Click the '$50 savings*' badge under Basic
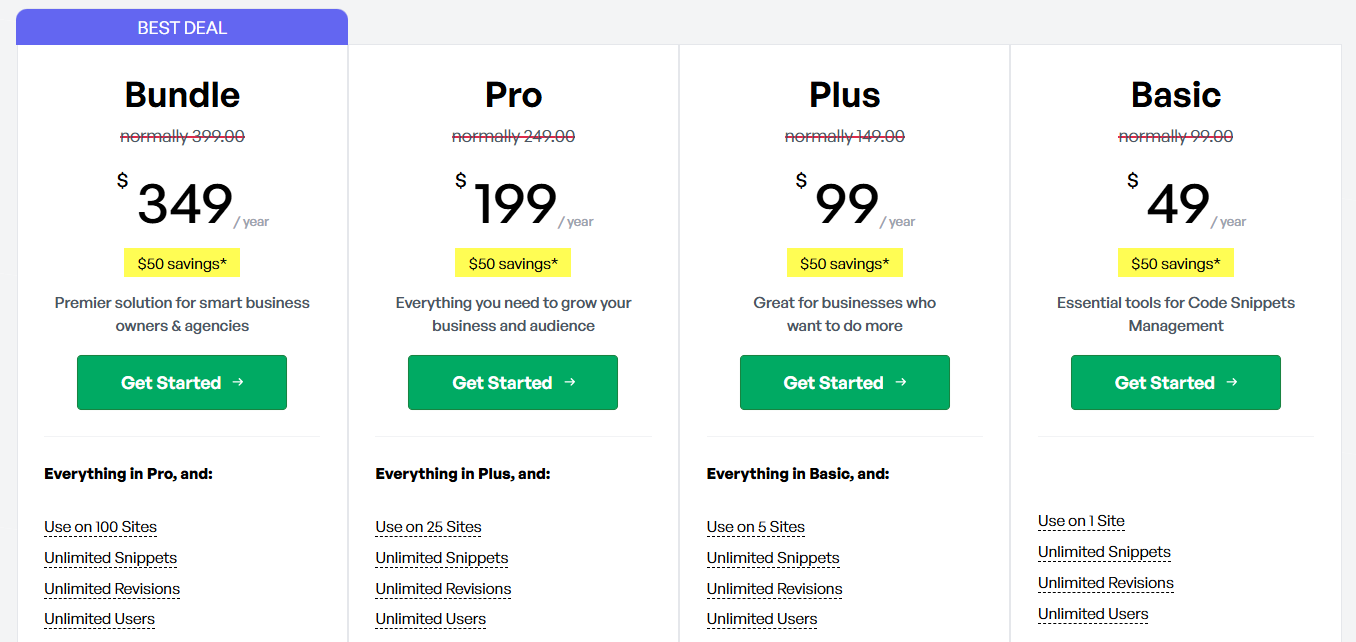Screen dimensions: 1356x642 pos(1175,264)
